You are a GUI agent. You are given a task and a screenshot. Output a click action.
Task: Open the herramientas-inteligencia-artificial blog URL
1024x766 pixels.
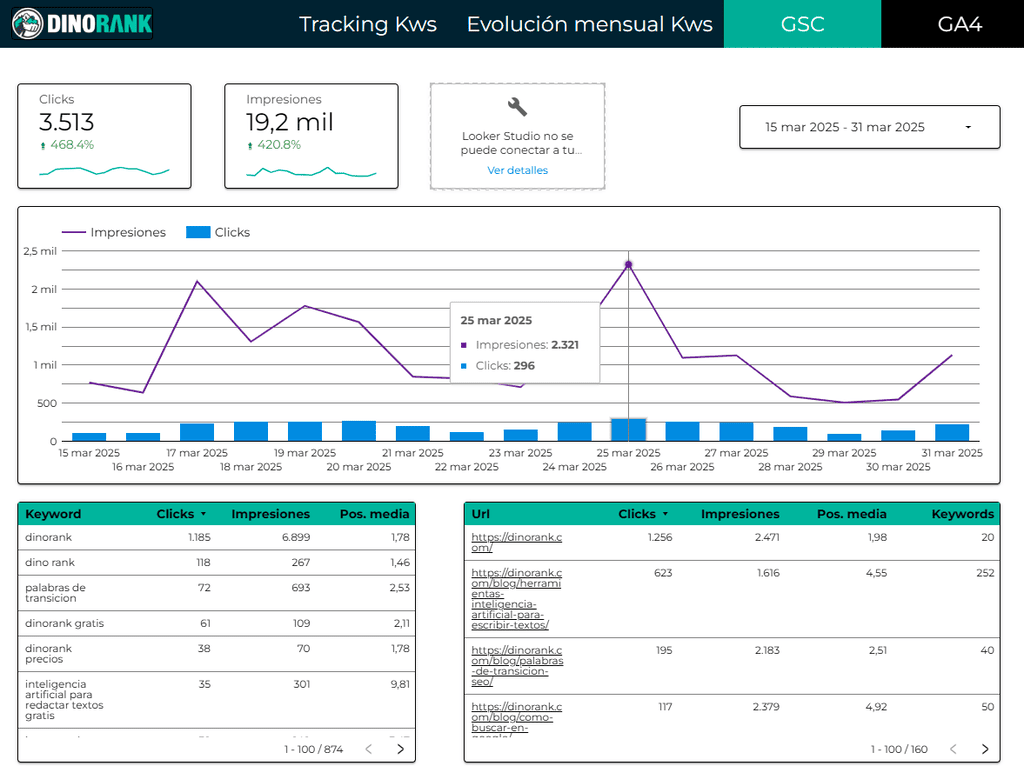tap(516, 599)
